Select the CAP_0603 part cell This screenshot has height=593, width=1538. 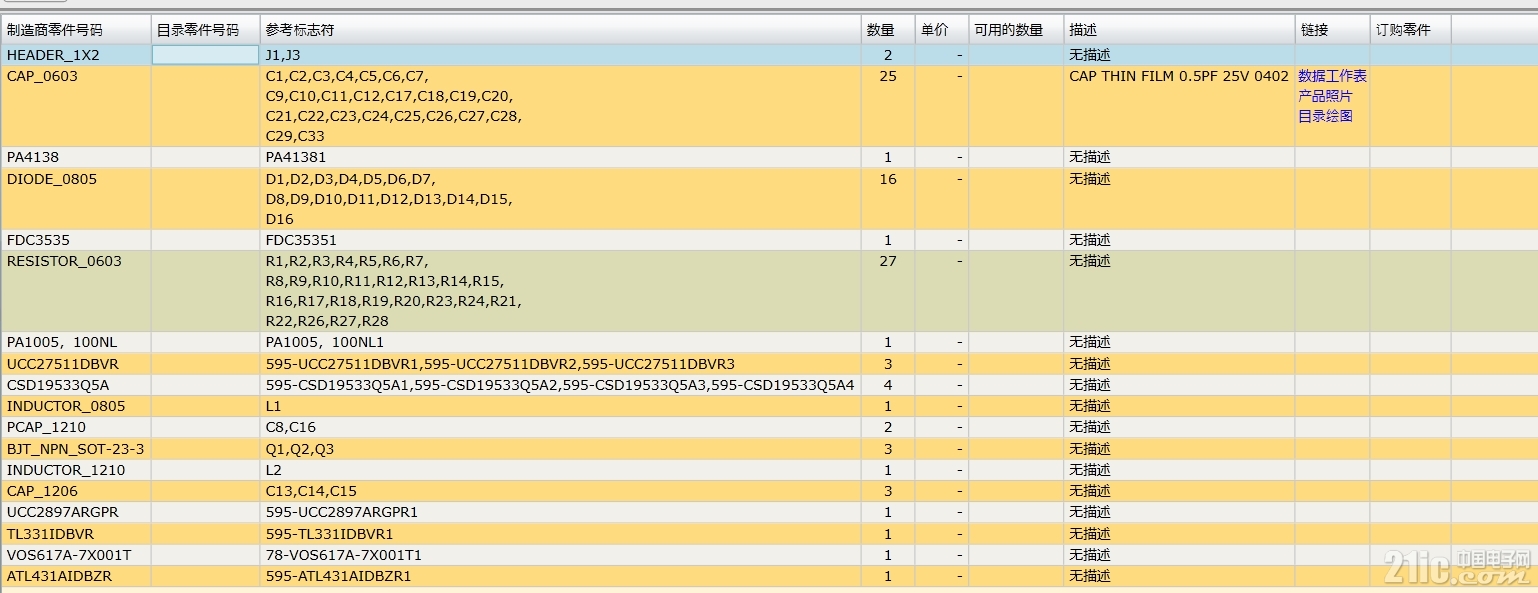click(76, 106)
